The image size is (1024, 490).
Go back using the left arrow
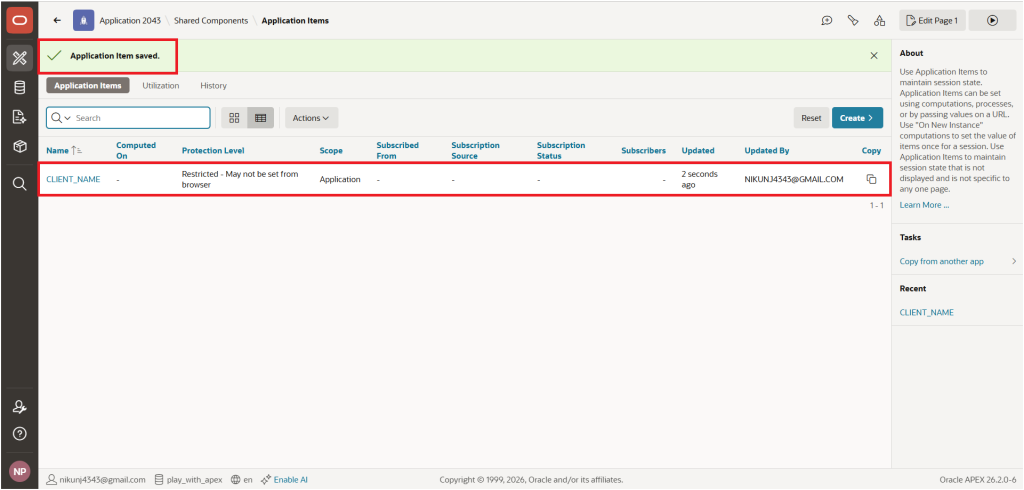tap(57, 20)
